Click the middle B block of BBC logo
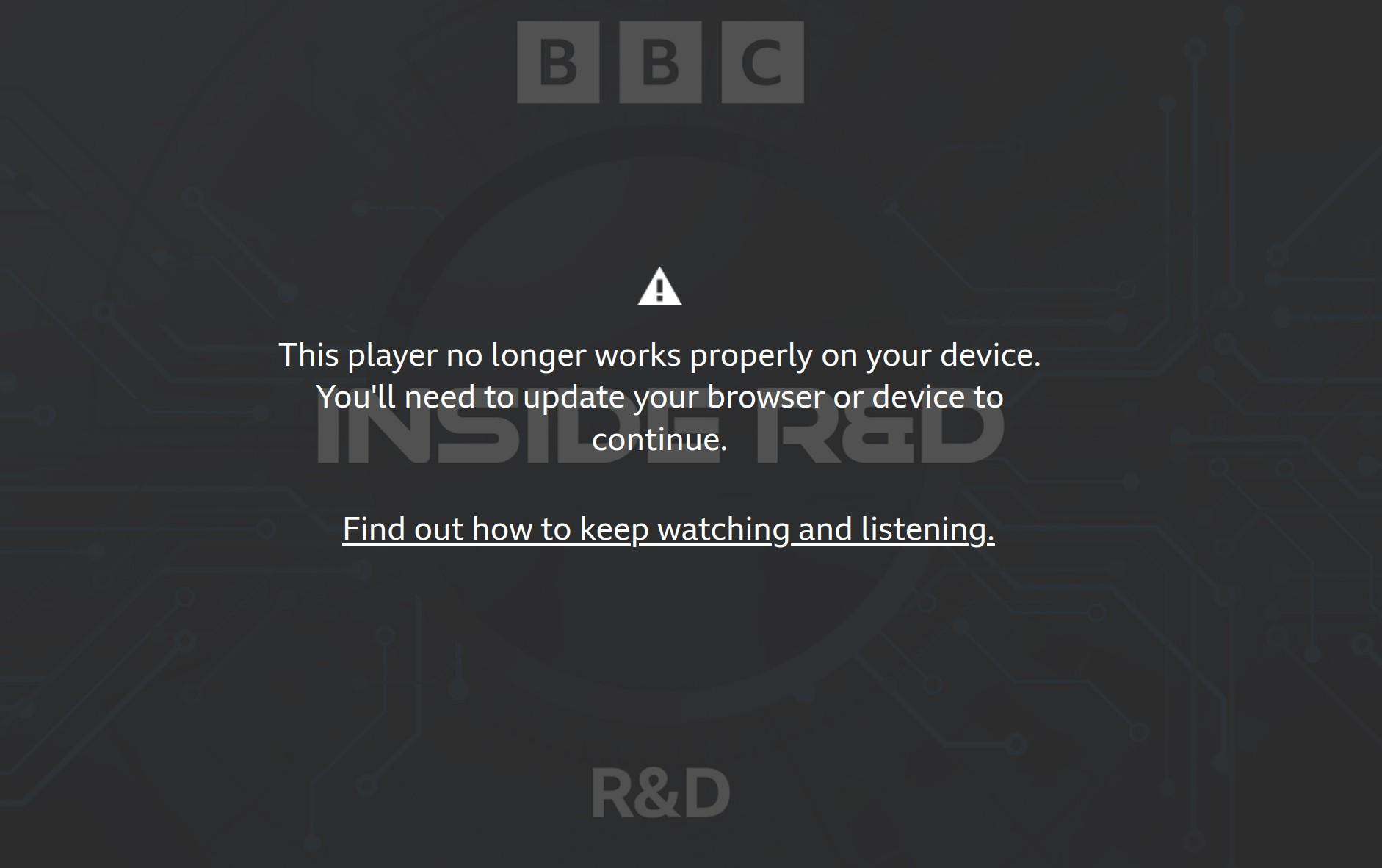The width and height of the screenshot is (1382, 868). coord(660,62)
